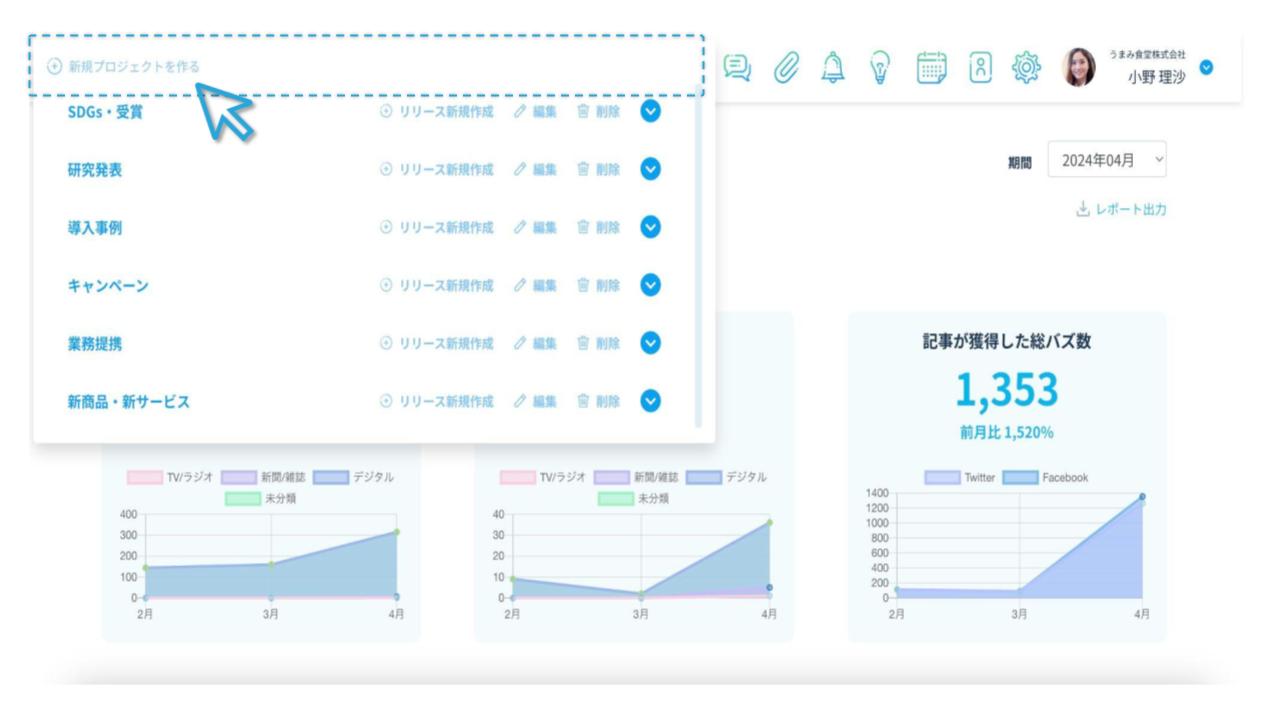This screenshot has height=720, width=1280.
Task: Click 編集 for 導入事例 project
Action: click(x=535, y=228)
